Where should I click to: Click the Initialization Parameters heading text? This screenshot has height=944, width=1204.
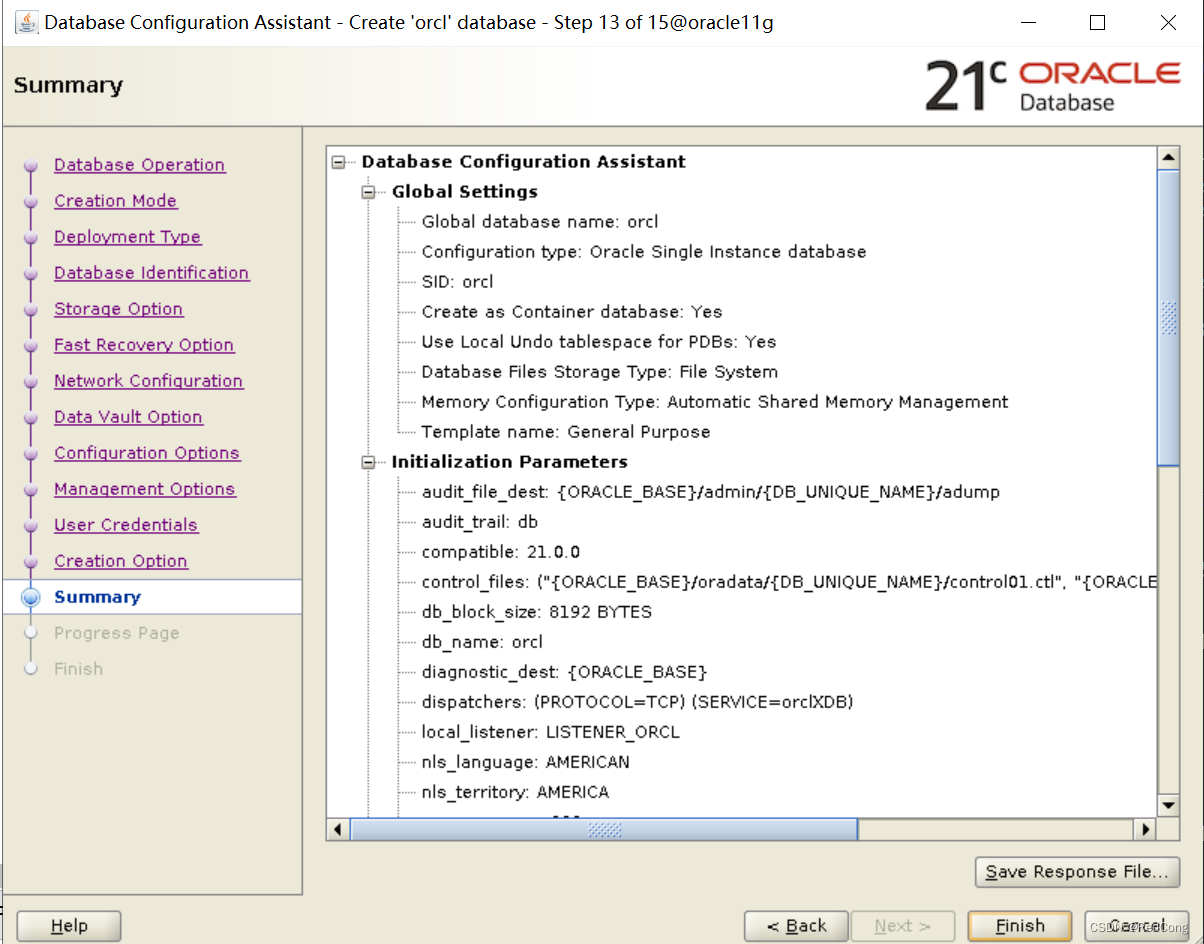point(509,462)
